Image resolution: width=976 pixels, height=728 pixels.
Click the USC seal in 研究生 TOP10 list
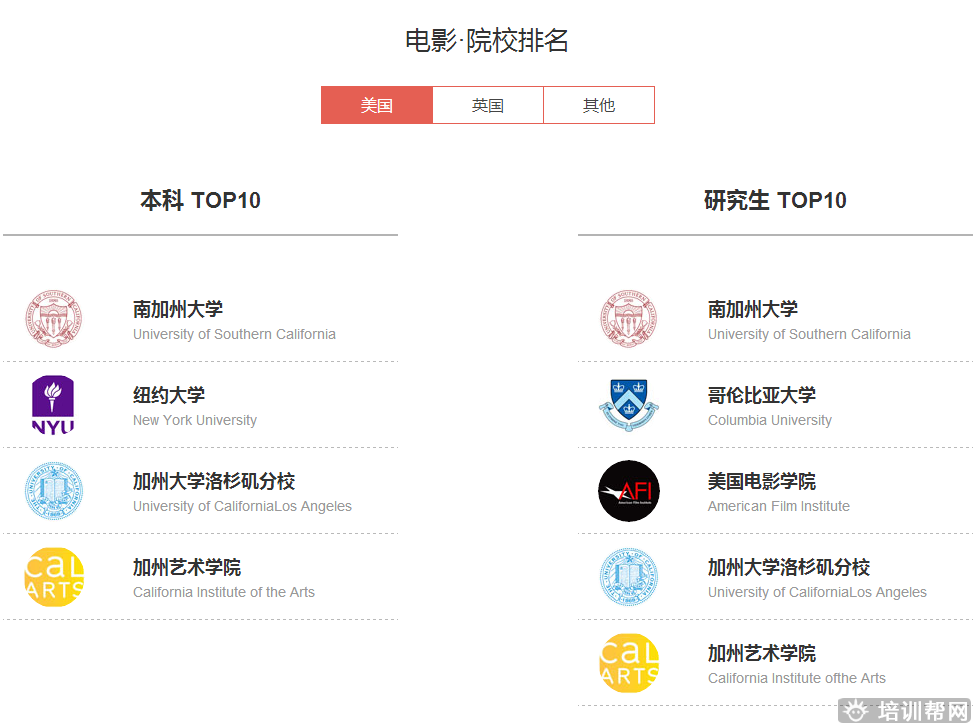tap(629, 319)
